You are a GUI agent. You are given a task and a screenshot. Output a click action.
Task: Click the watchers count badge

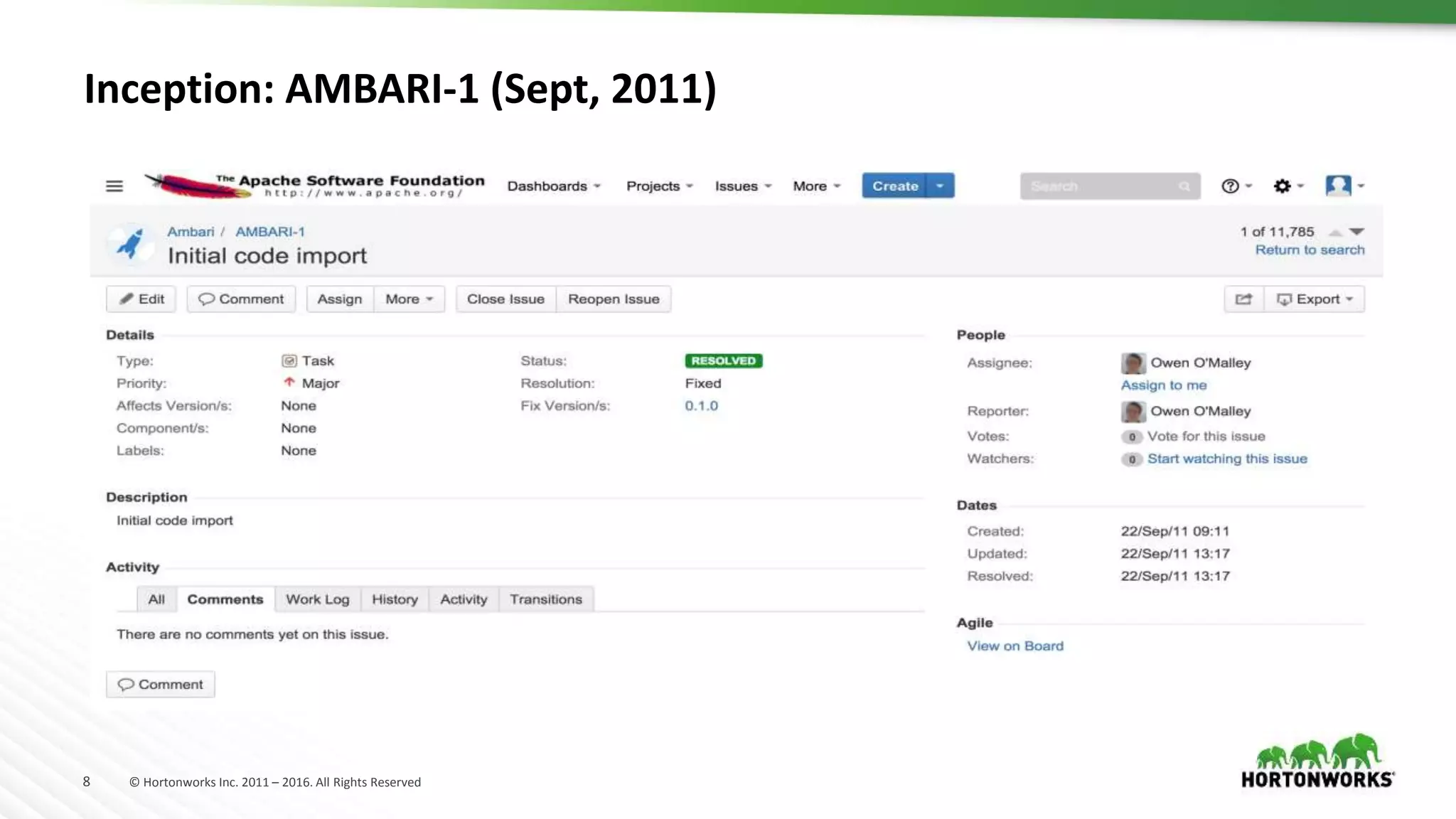1132,460
